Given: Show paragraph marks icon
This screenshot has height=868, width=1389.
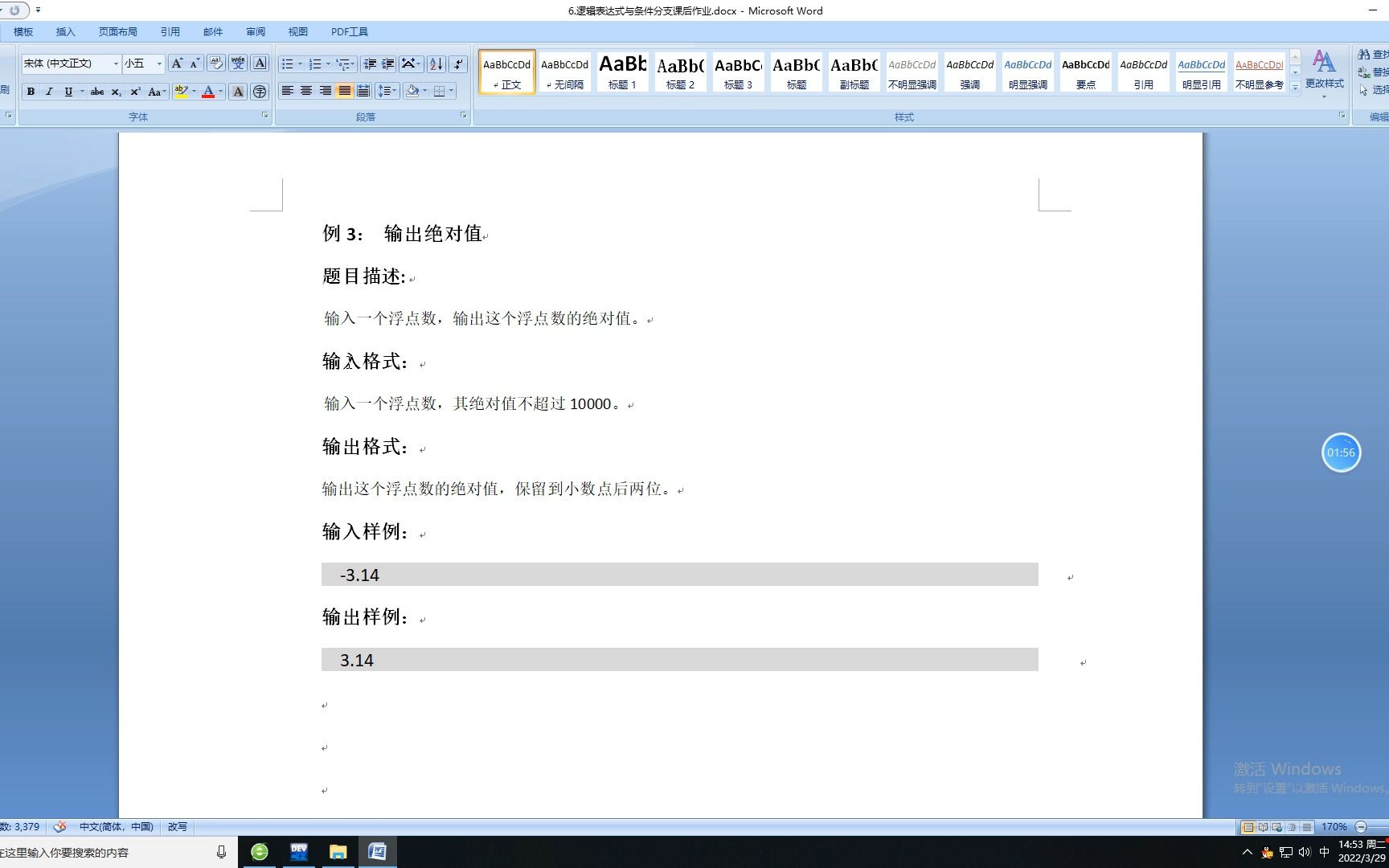Looking at the screenshot, I should point(458,63).
